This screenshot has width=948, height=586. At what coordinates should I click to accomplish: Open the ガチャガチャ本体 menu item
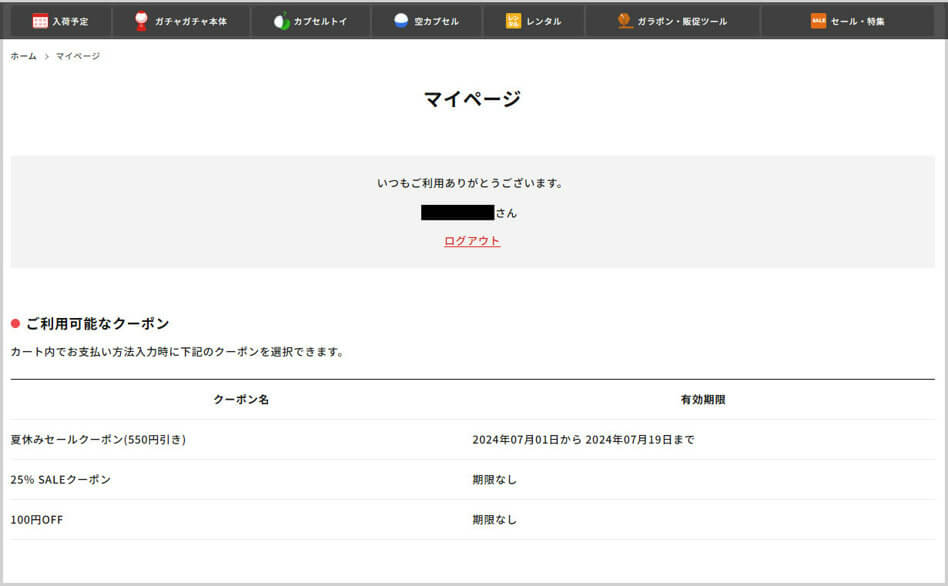click(190, 21)
